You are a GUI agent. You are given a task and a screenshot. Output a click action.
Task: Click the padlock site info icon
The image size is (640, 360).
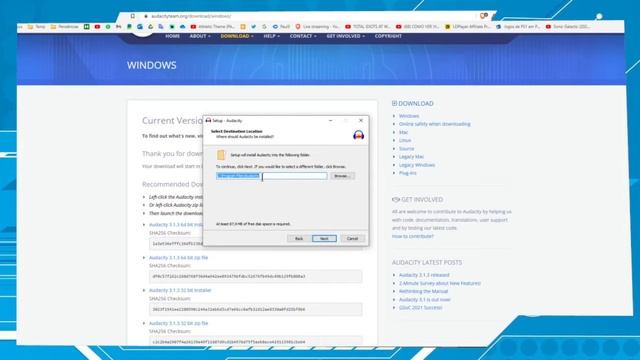point(145,16)
